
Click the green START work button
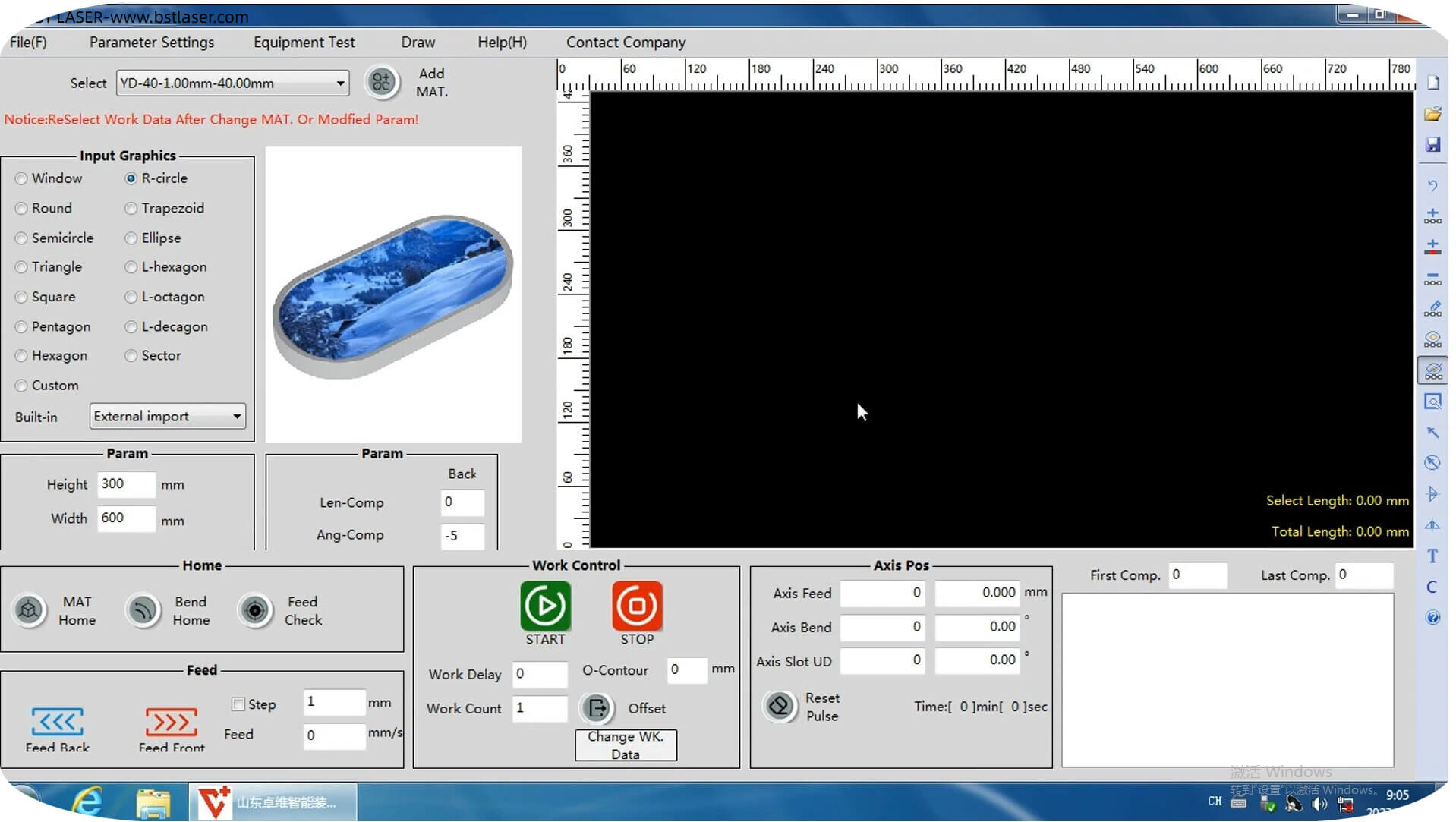(x=545, y=606)
